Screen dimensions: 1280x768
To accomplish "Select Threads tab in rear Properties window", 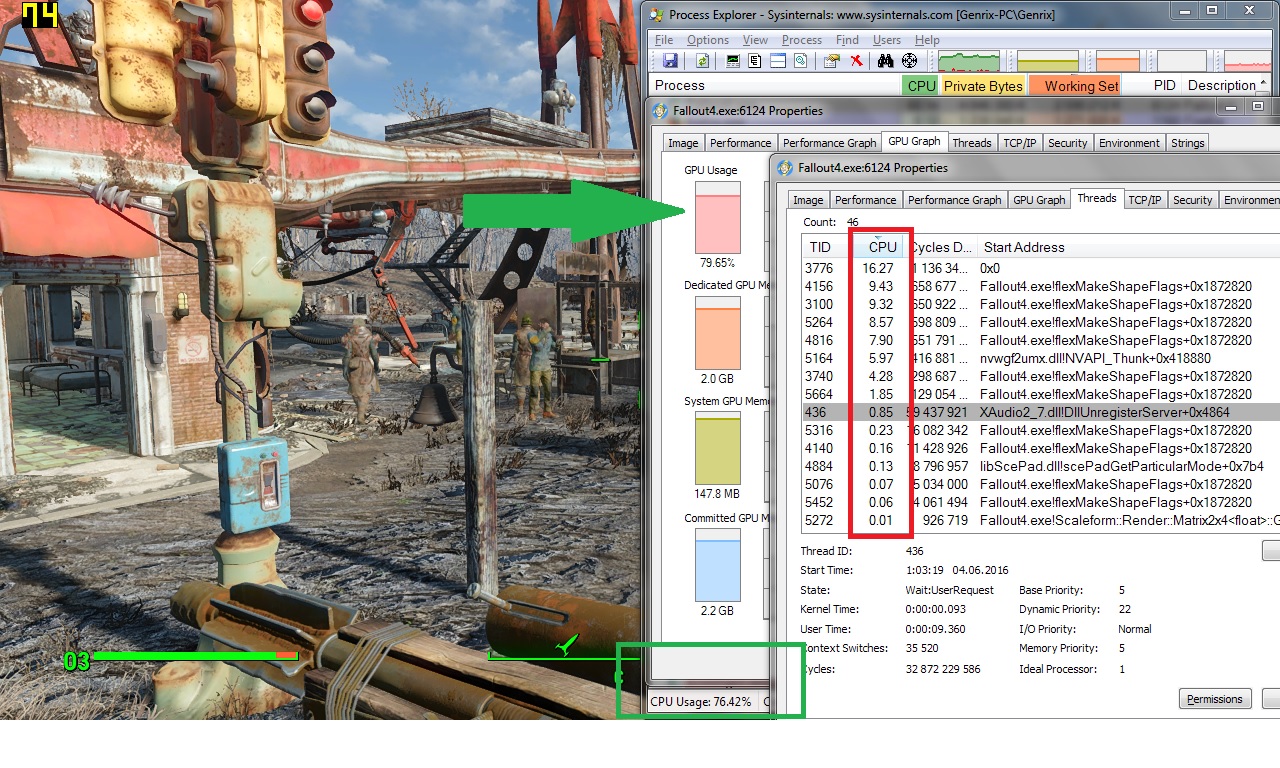I will [972, 143].
